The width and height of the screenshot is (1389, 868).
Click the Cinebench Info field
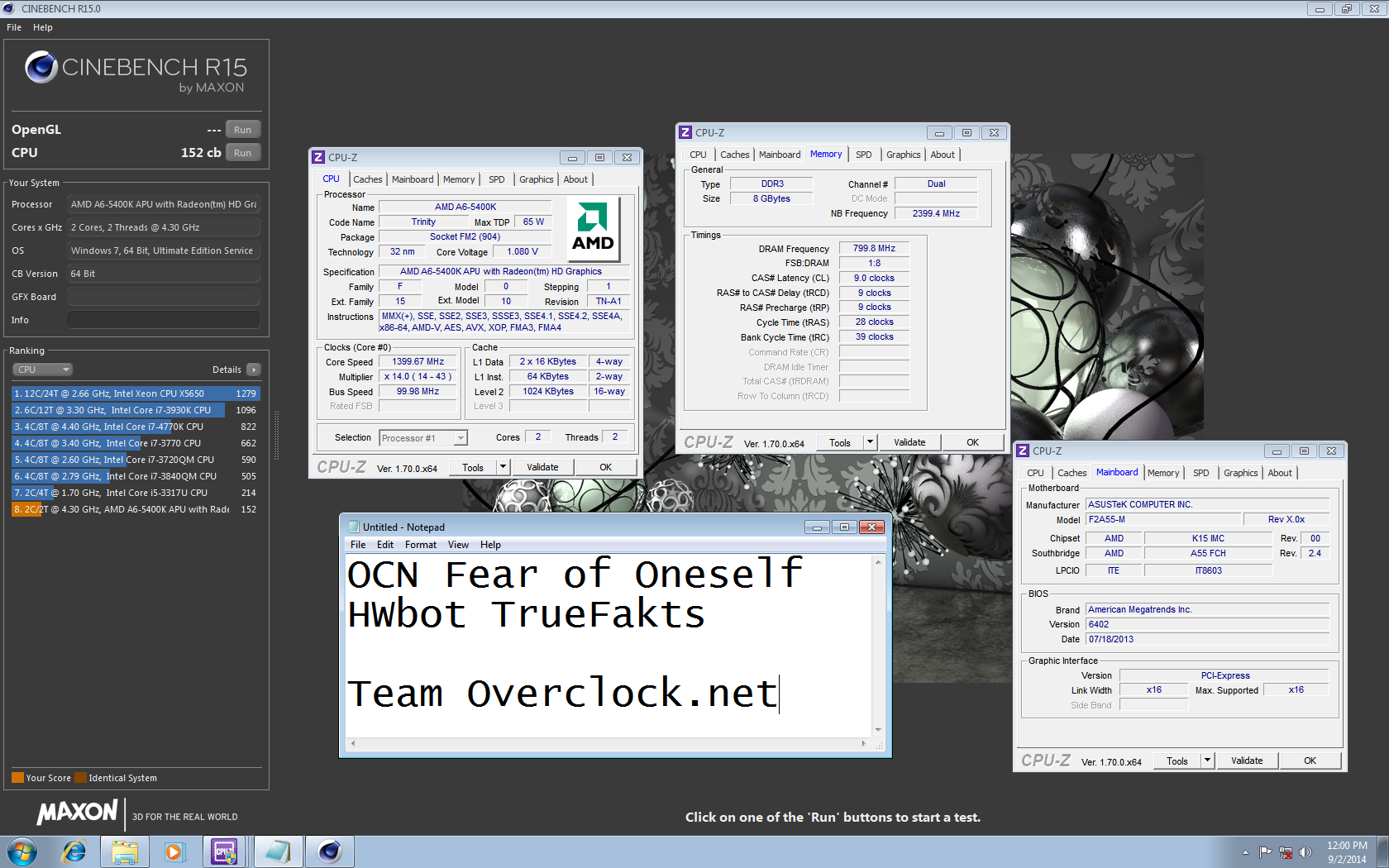coord(164,320)
